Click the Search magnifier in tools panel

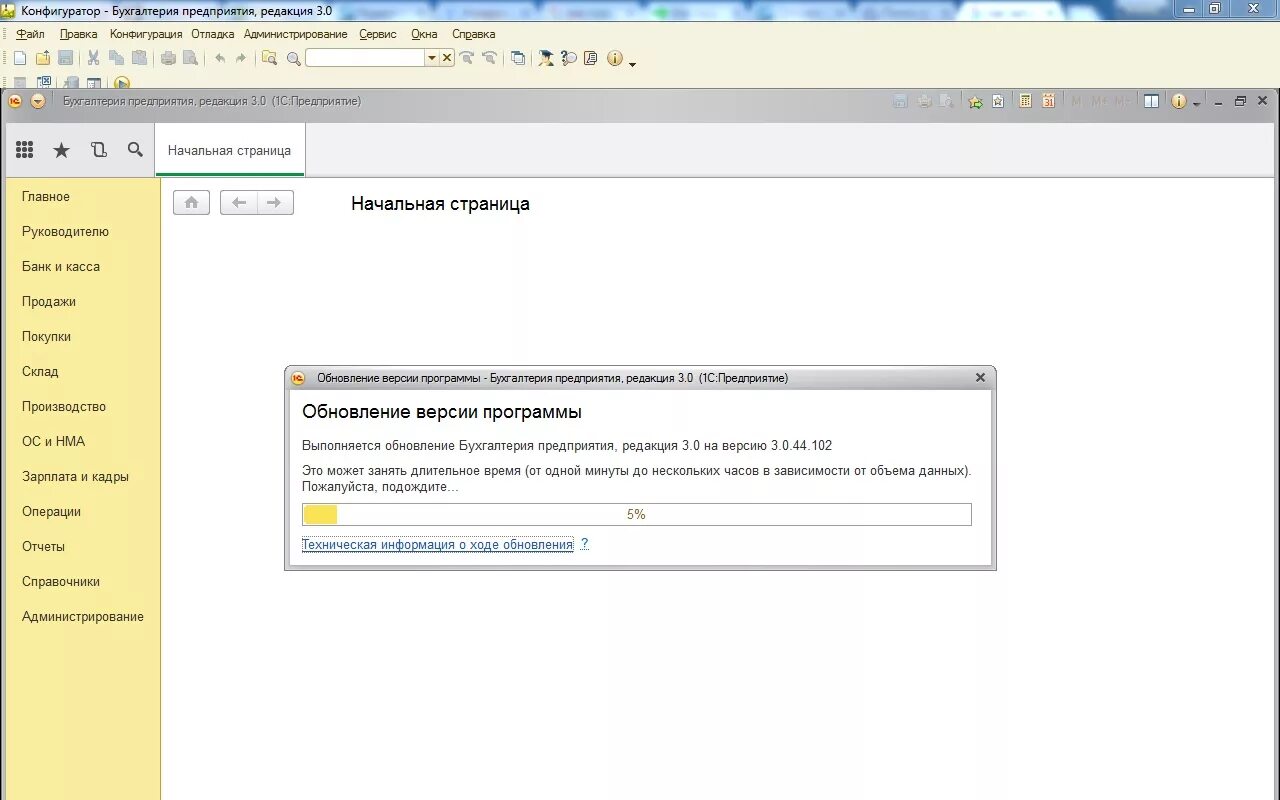pos(135,150)
